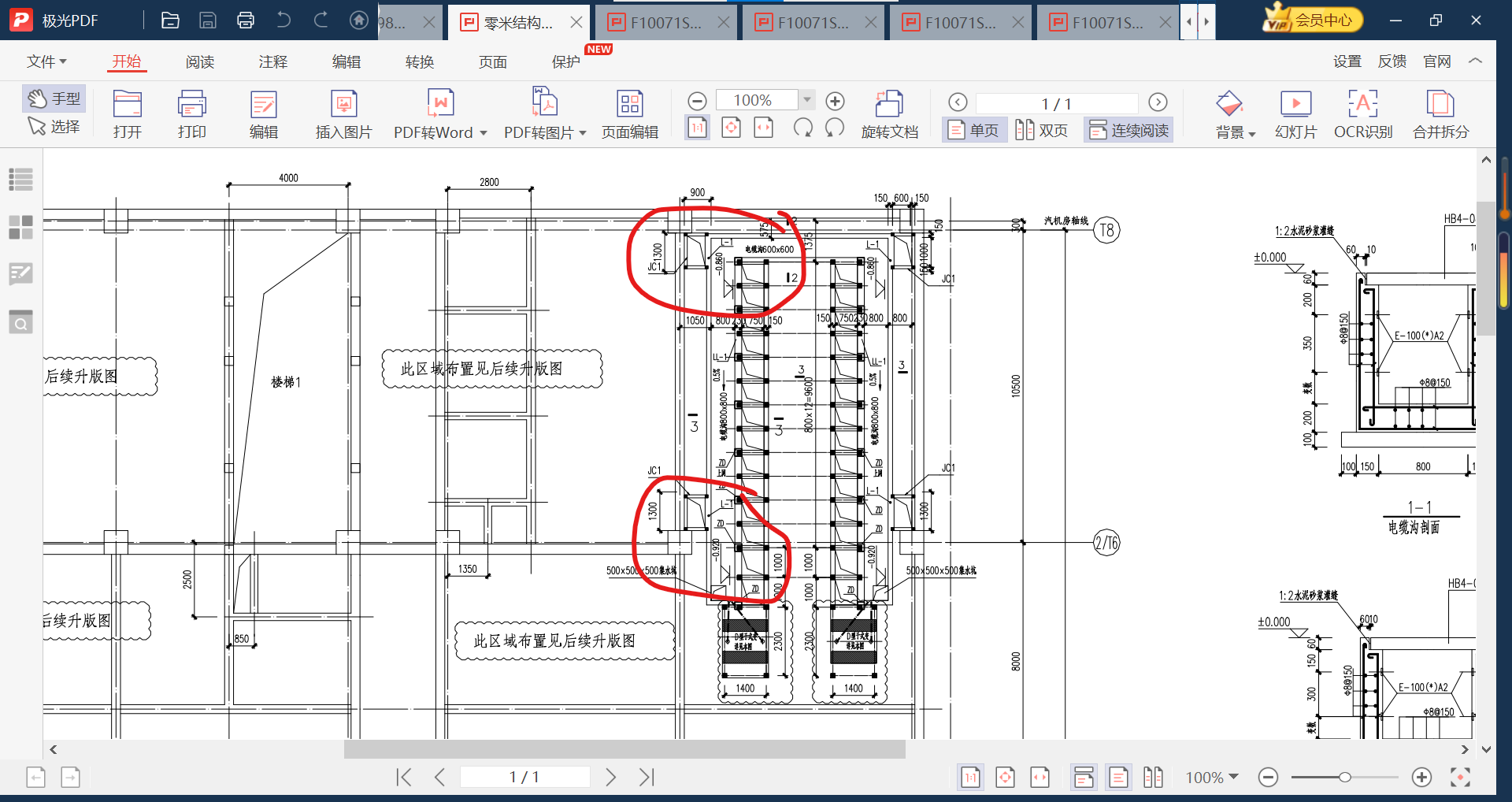
Task: Go to previous page in ribbon
Action: click(x=958, y=102)
